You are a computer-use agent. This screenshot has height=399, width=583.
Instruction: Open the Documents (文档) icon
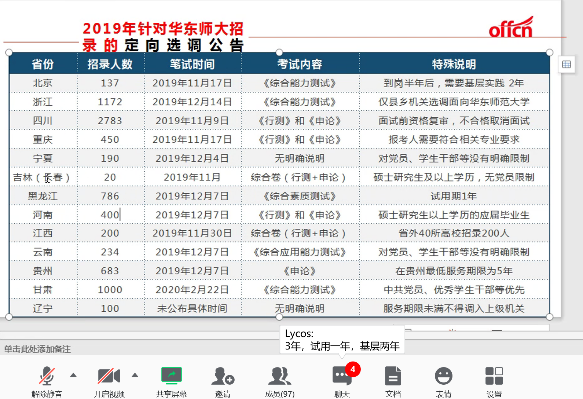(393, 376)
